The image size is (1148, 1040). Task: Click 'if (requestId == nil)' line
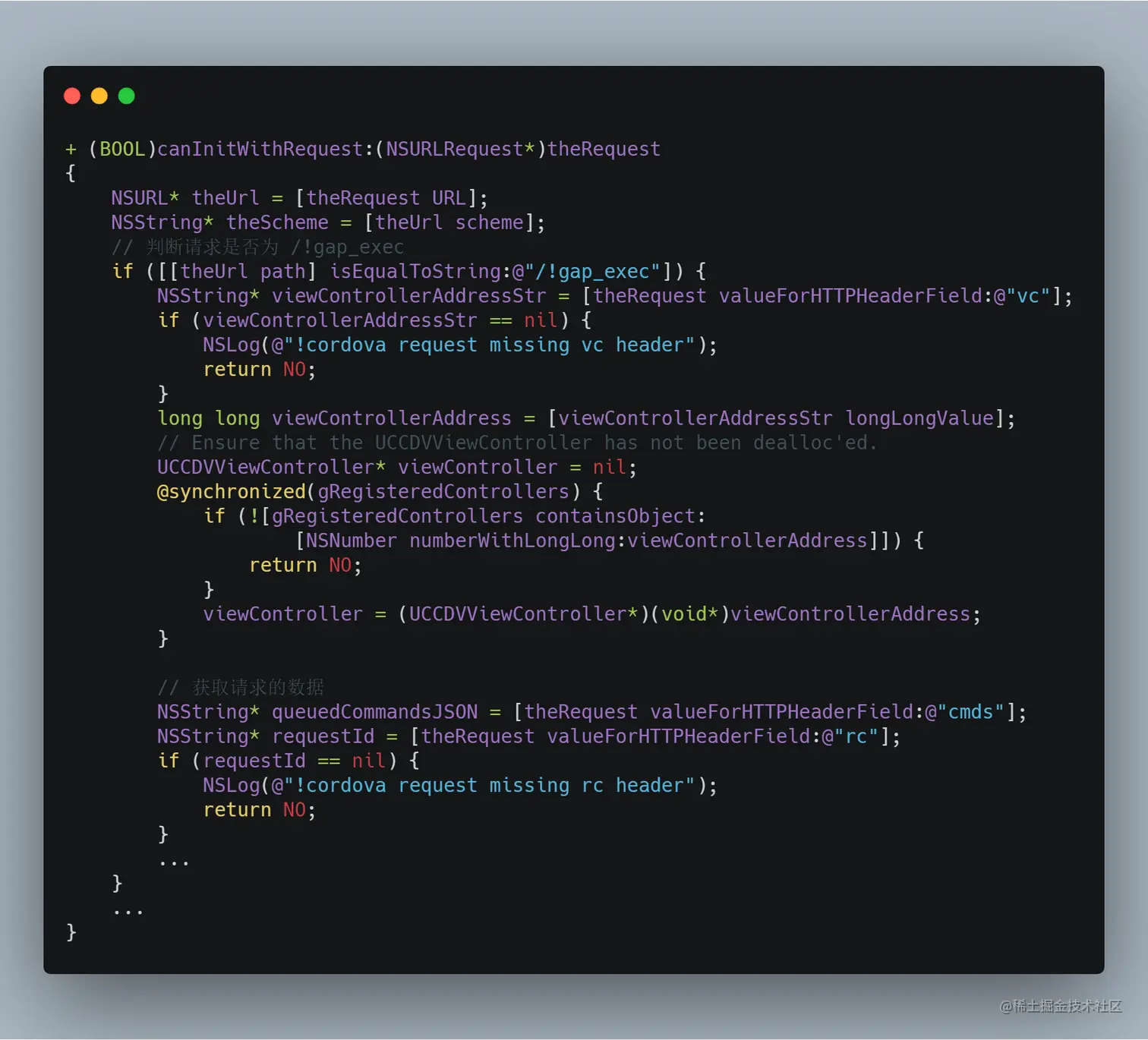[x=289, y=761]
